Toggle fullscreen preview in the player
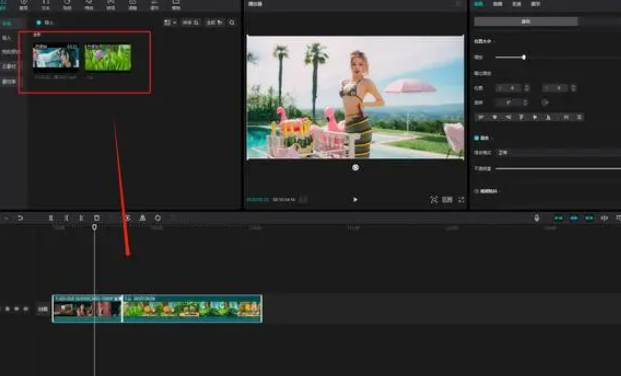Viewport: 621px width, 376px height. [461, 200]
